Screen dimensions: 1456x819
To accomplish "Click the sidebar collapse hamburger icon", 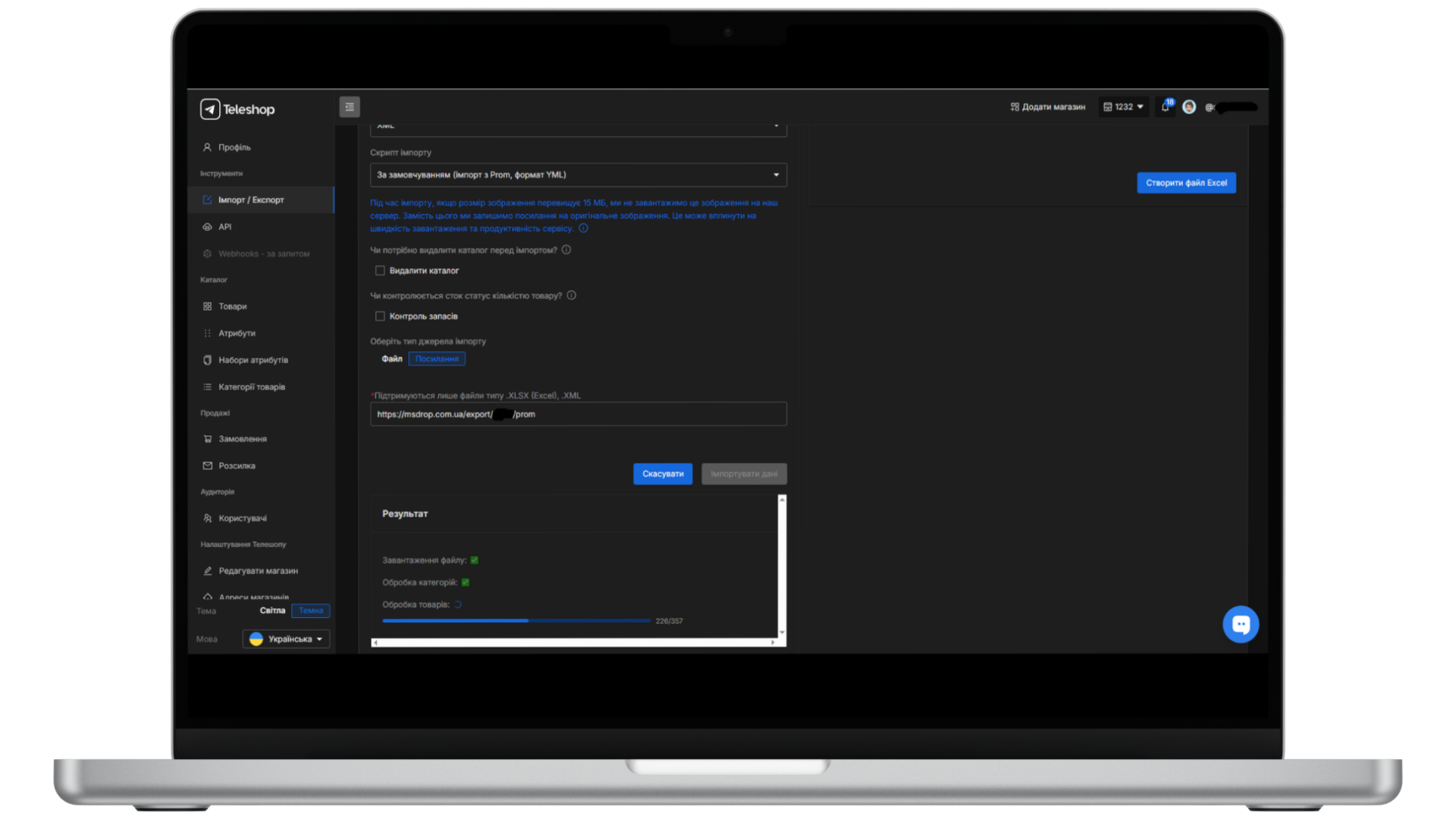I will click(350, 107).
